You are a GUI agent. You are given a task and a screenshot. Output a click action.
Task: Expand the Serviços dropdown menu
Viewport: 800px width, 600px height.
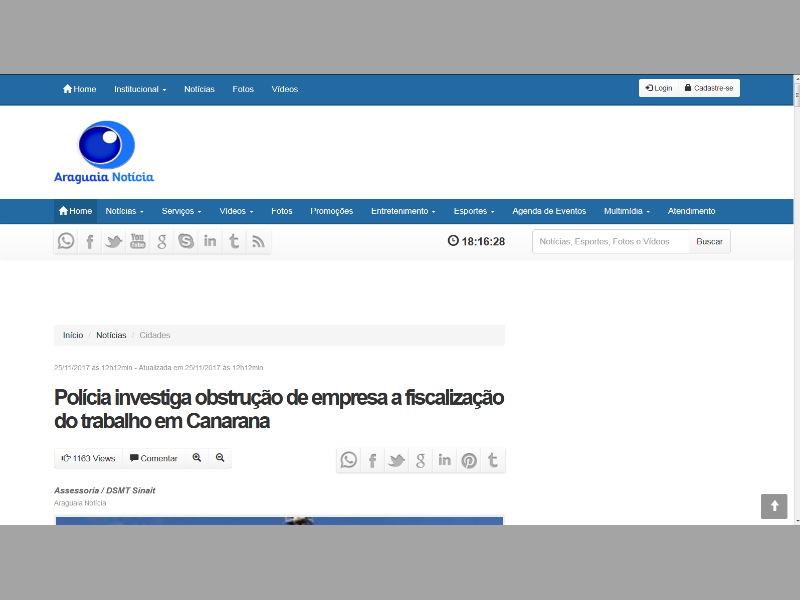[182, 211]
